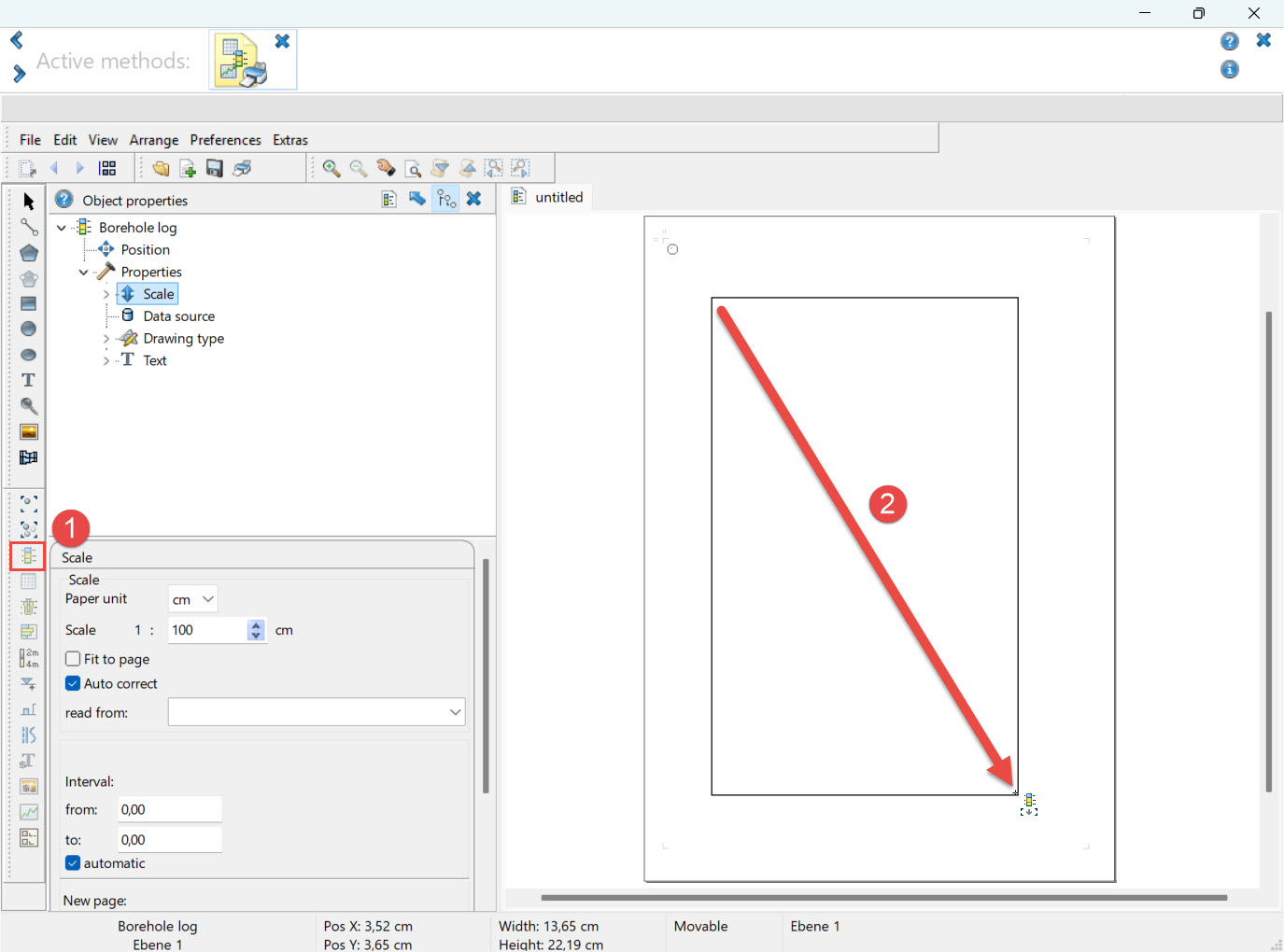Pick the arrow selection tool
Viewport: 1284px width, 952px height.
pyautogui.click(x=28, y=202)
